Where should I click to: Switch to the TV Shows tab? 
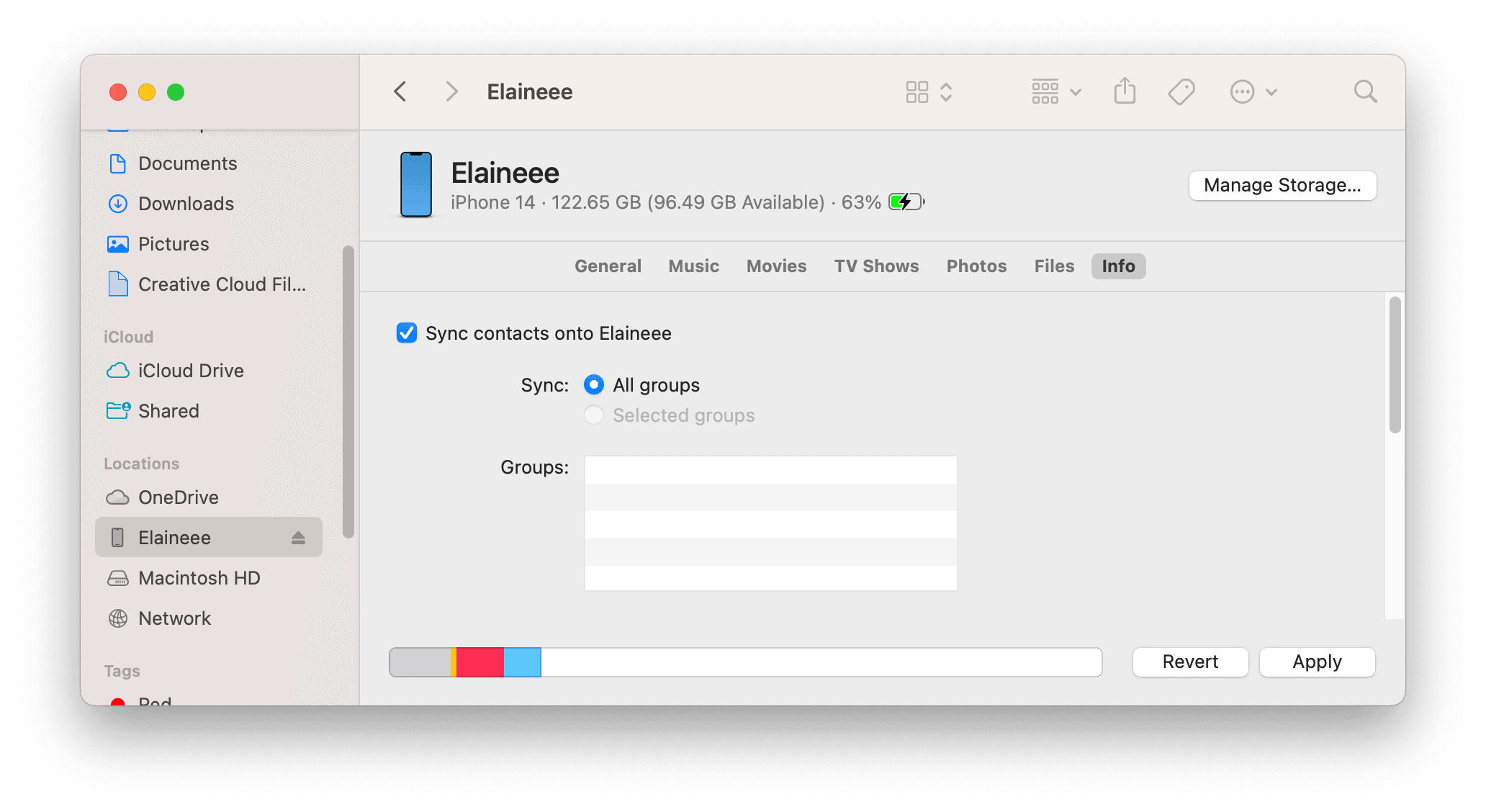(x=876, y=266)
